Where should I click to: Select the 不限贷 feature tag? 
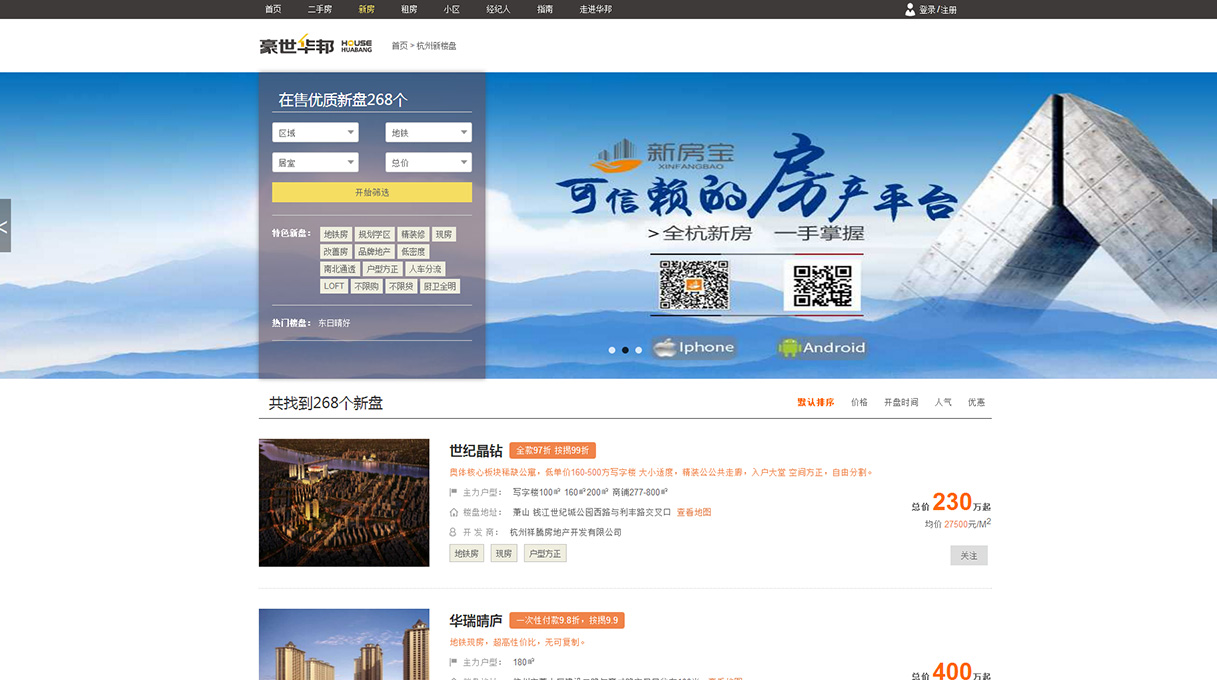point(401,286)
